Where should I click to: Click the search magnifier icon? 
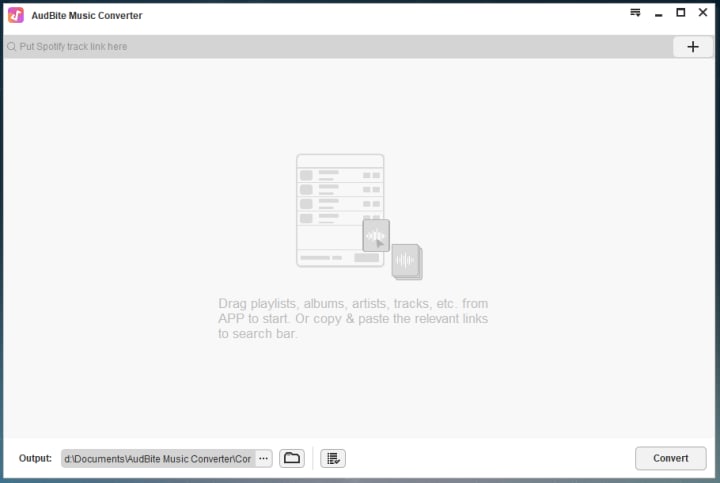pos(11,47)
